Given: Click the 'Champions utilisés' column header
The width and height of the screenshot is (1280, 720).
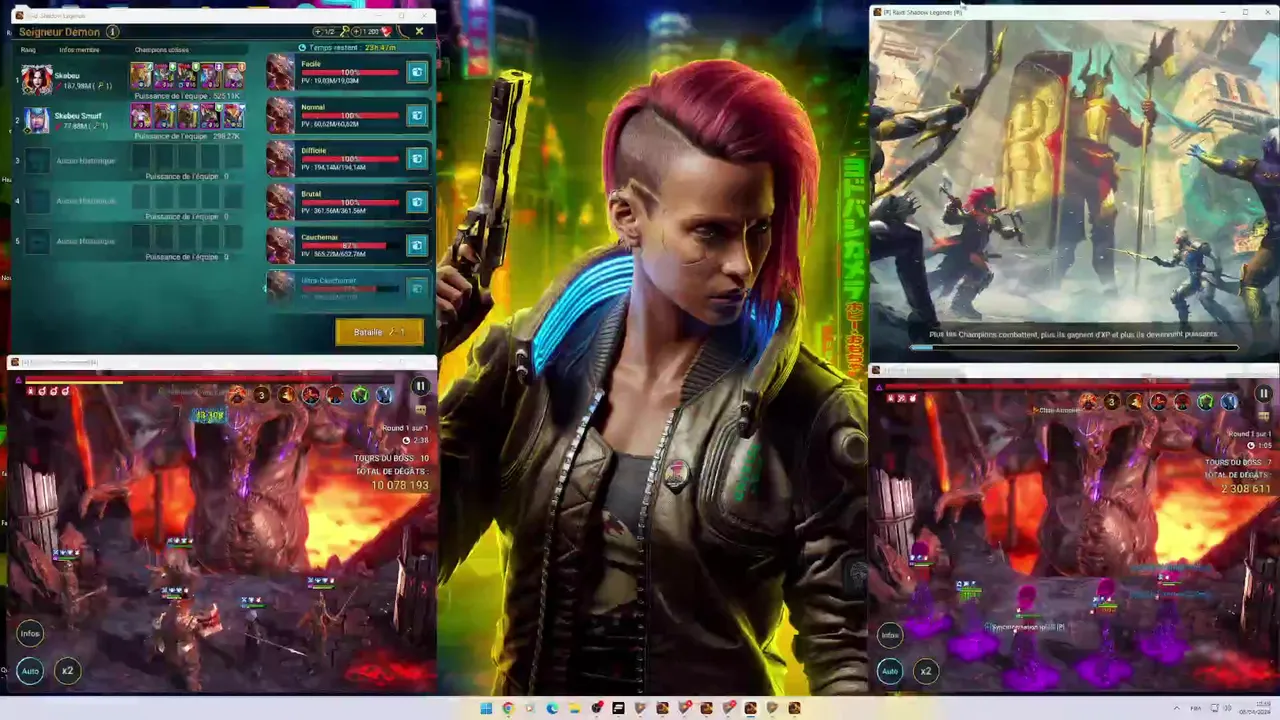Looking at the screenshot, I should coord(161,50).
